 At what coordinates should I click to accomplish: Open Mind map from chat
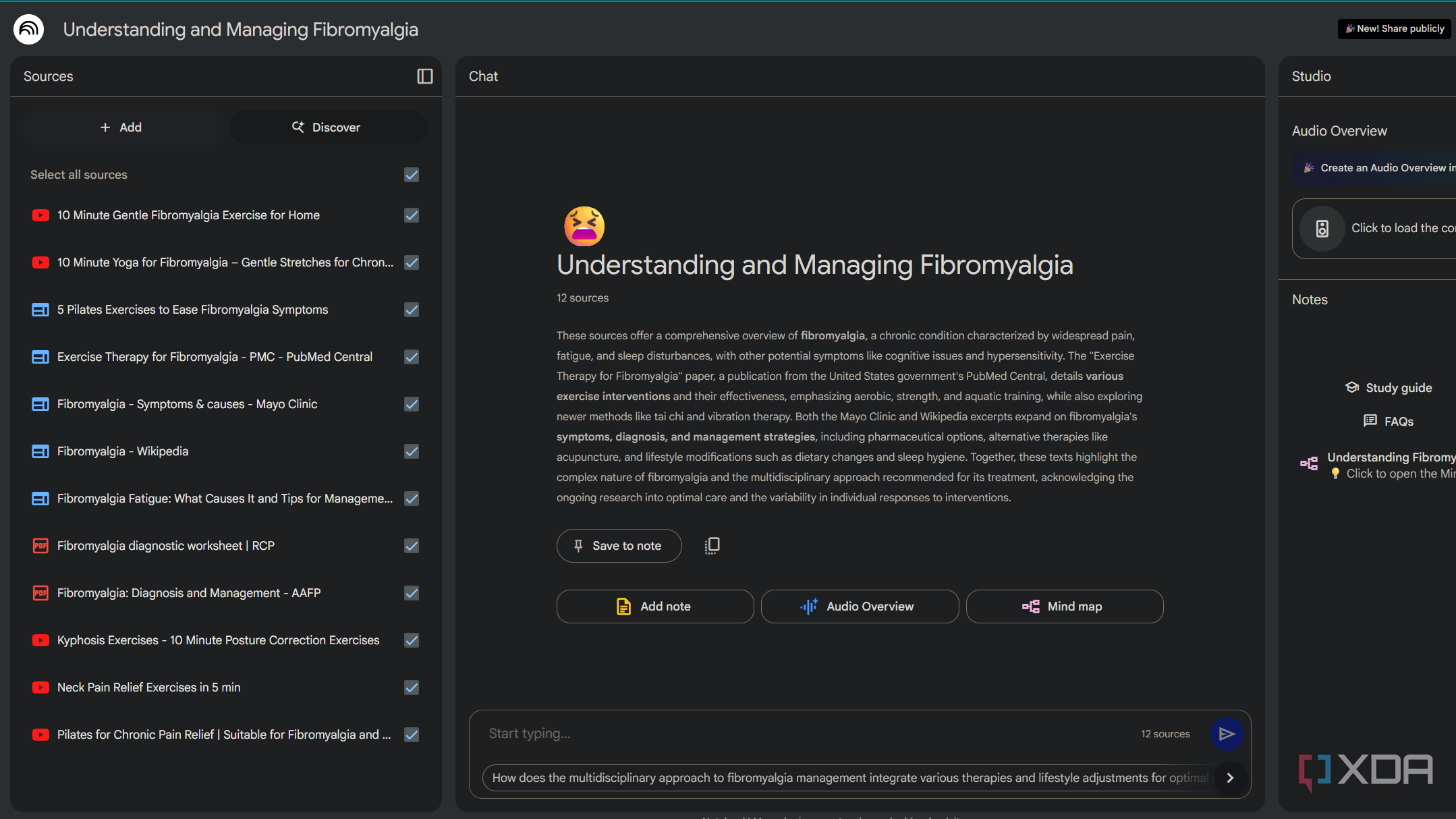click(1064, 606)
